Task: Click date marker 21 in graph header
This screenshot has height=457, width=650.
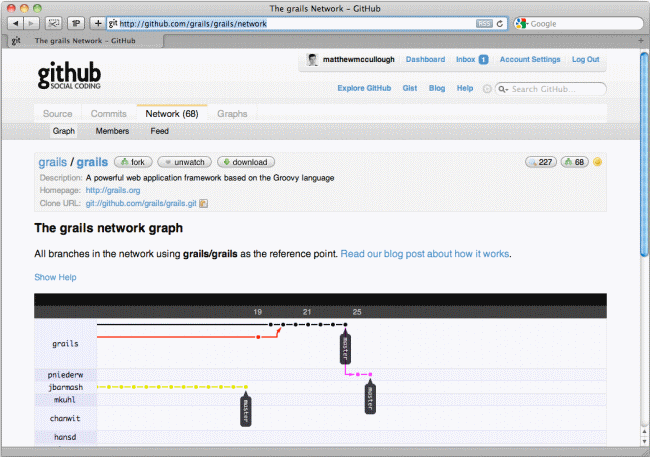Action: click(307, 312)
